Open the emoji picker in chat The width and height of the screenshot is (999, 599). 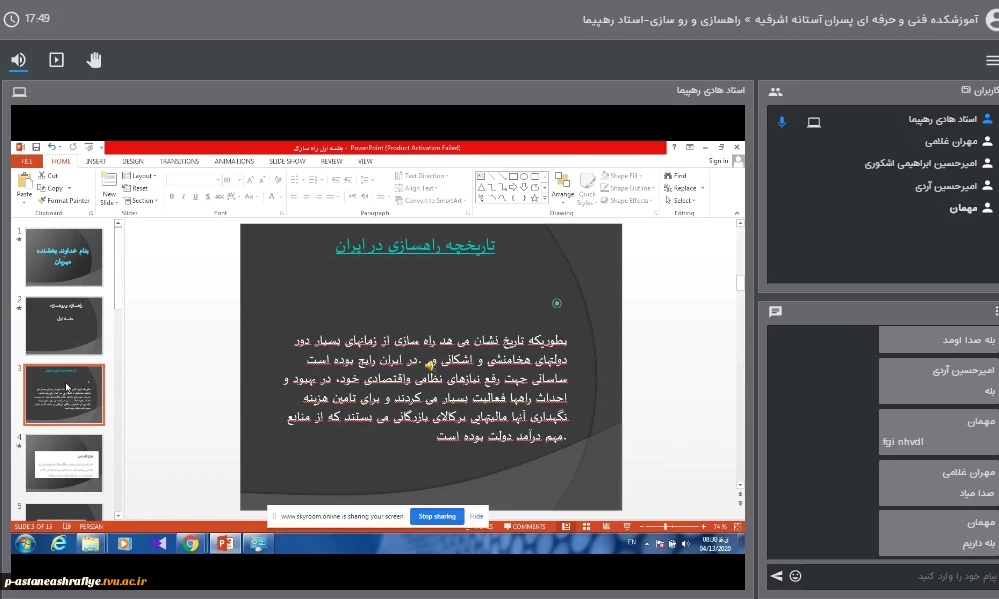pyautogui.click(x=795, y=576)
